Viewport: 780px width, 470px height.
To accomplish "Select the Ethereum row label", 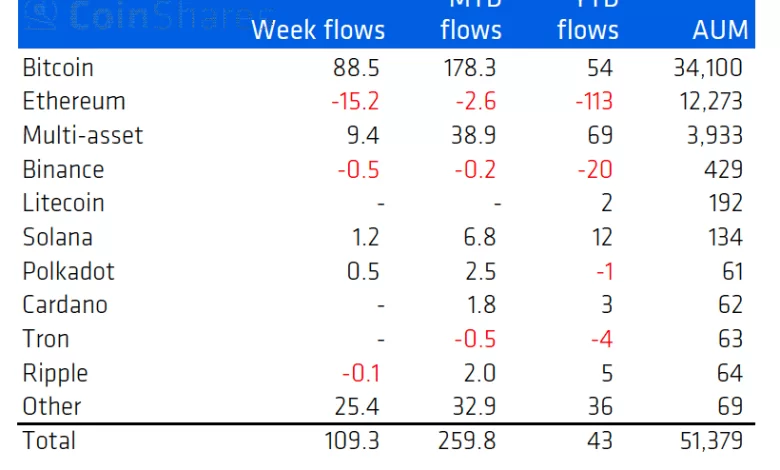I will click(74, 102).
